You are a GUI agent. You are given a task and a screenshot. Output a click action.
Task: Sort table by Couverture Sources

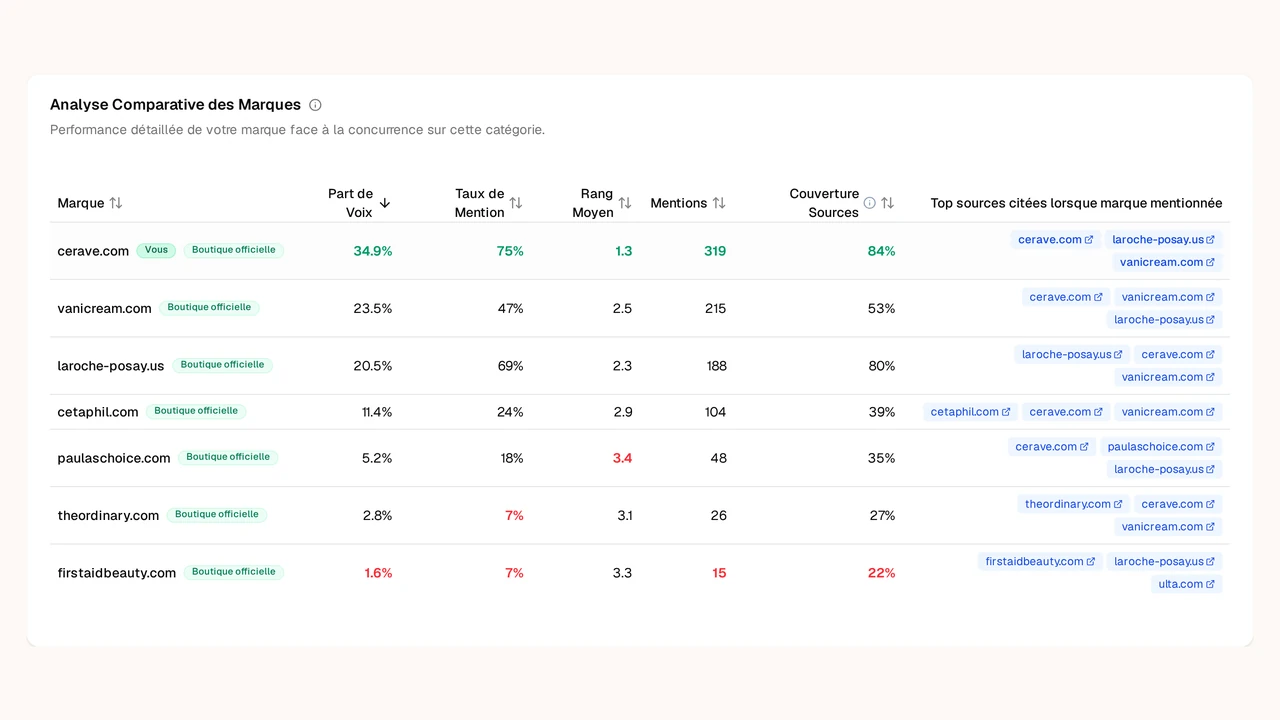887,203
